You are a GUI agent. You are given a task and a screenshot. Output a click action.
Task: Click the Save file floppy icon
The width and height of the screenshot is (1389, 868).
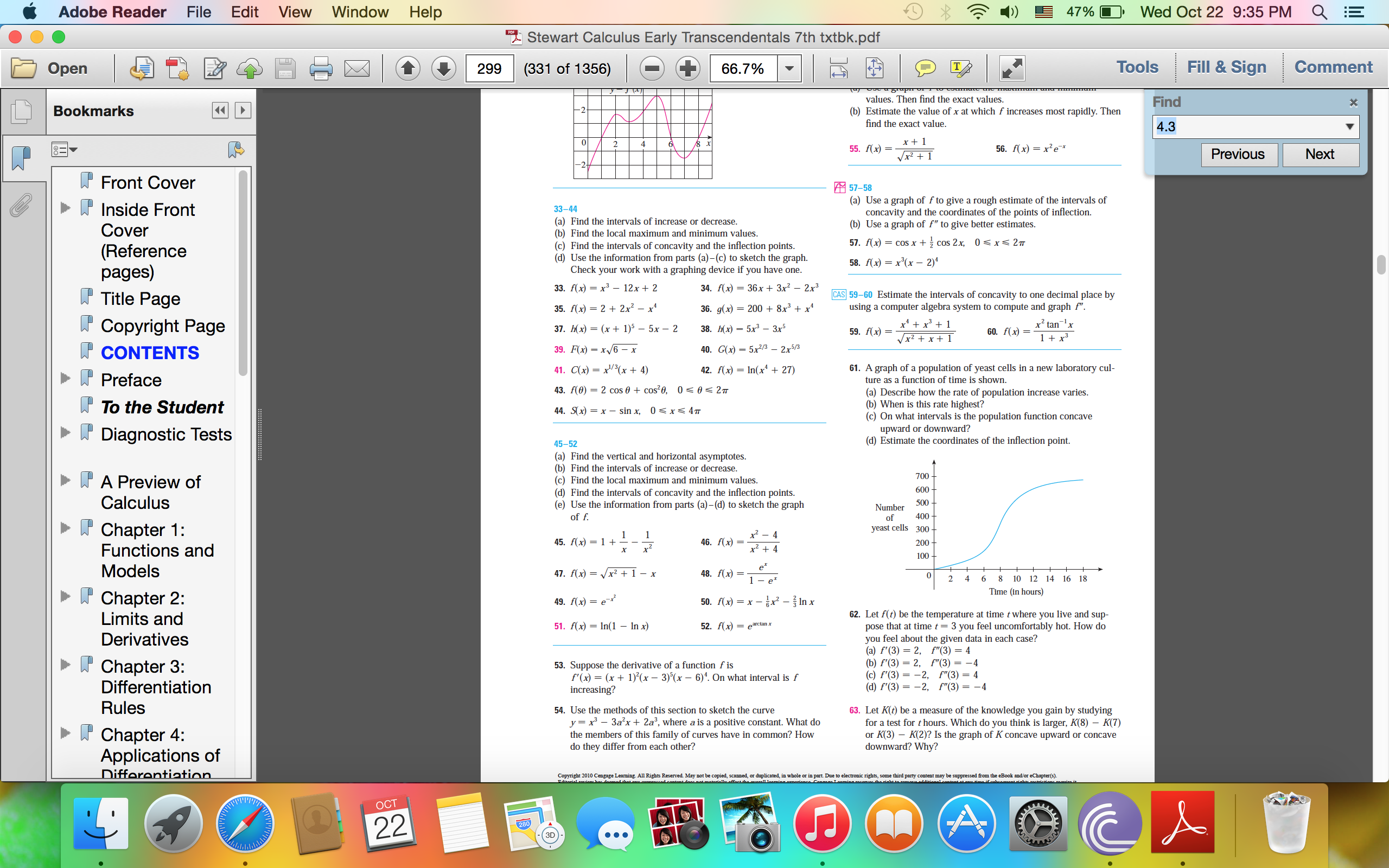pyautogui.click(x=285, y=68)
